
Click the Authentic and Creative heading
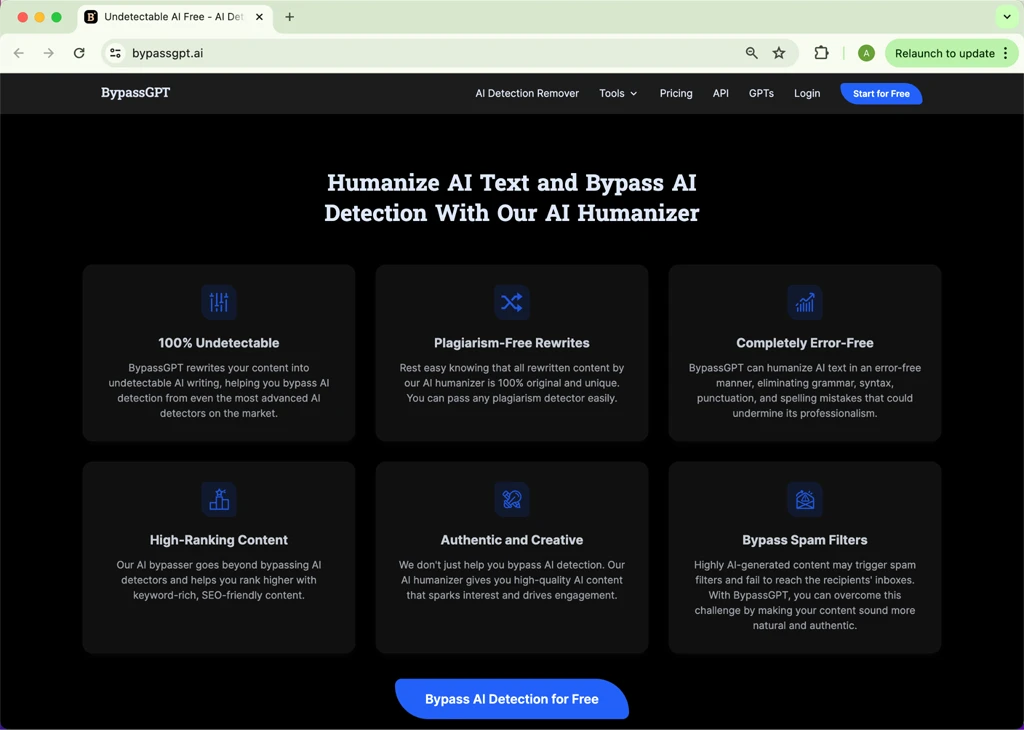(511, 540)
